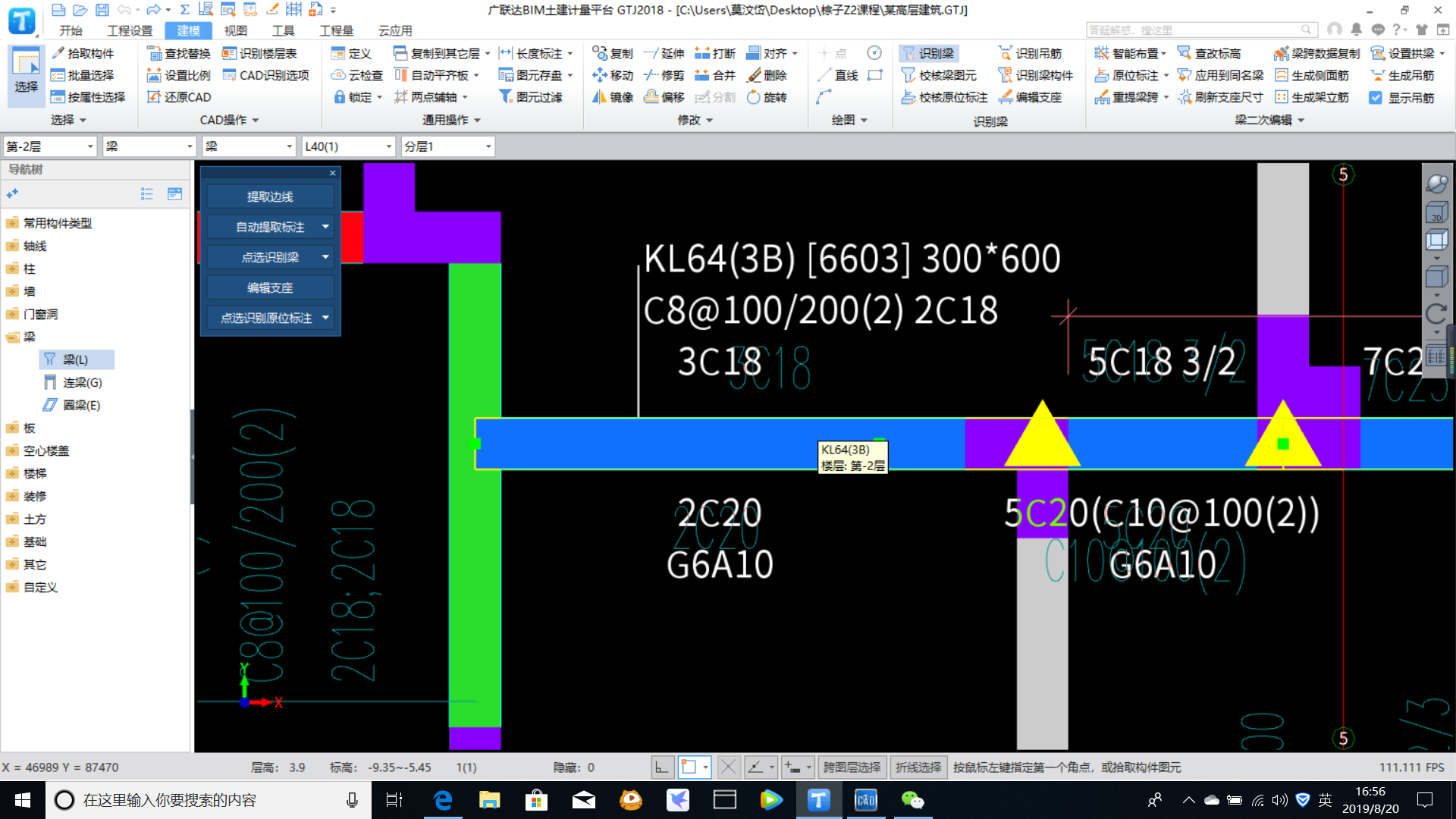Click the 旋转 rotate tool
Screen dimensions: 1456x819
[767, 97]
